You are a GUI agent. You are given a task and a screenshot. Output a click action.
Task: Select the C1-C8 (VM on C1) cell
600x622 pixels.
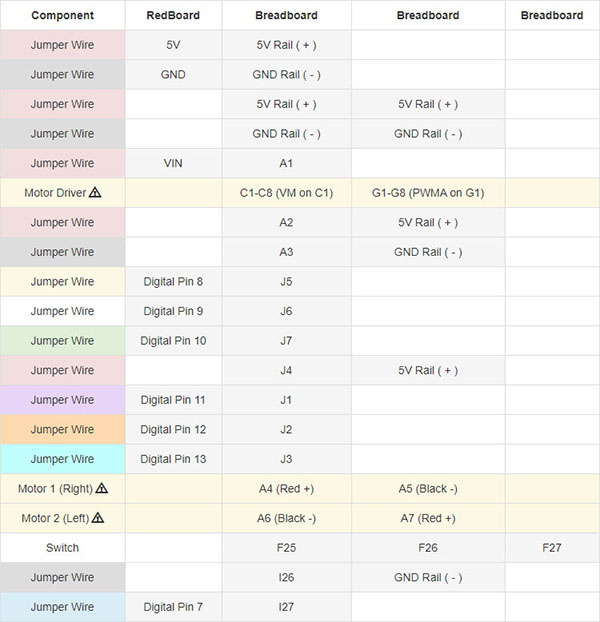tap(286, 193)
